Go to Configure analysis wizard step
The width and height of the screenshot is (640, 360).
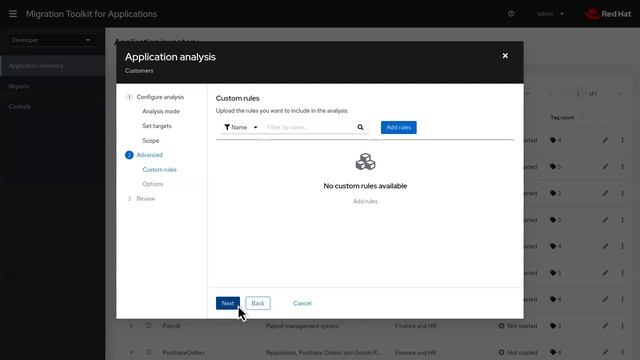(160, 97)
